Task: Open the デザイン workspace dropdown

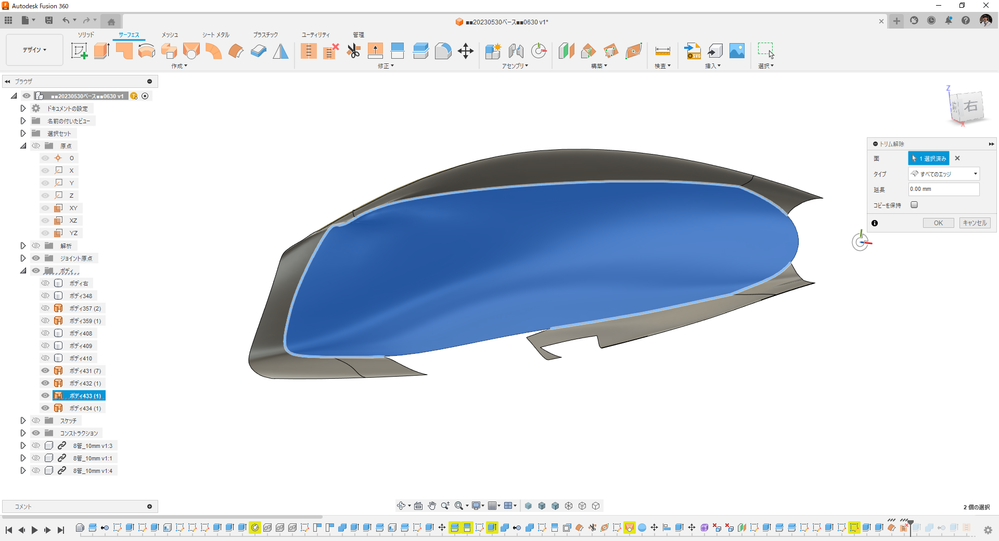Action: [34, 50]
